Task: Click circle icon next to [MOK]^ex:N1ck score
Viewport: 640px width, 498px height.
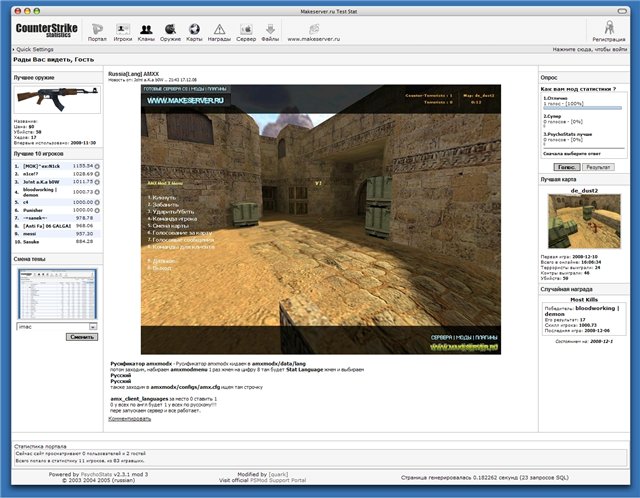Action: point(97,167)
